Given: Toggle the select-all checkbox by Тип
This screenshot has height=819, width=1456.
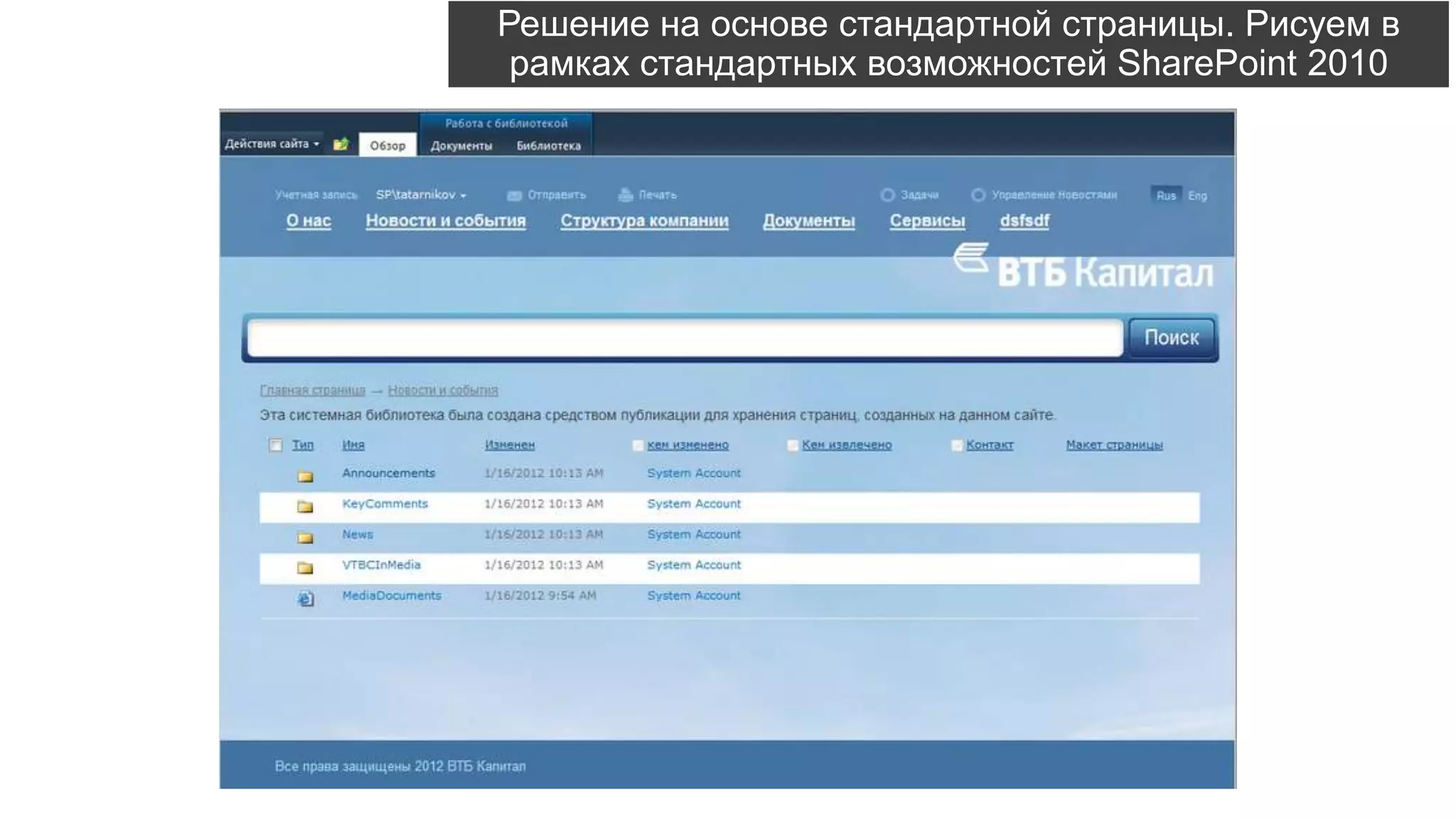Looking at the screenshot, I should click(276, 445).
